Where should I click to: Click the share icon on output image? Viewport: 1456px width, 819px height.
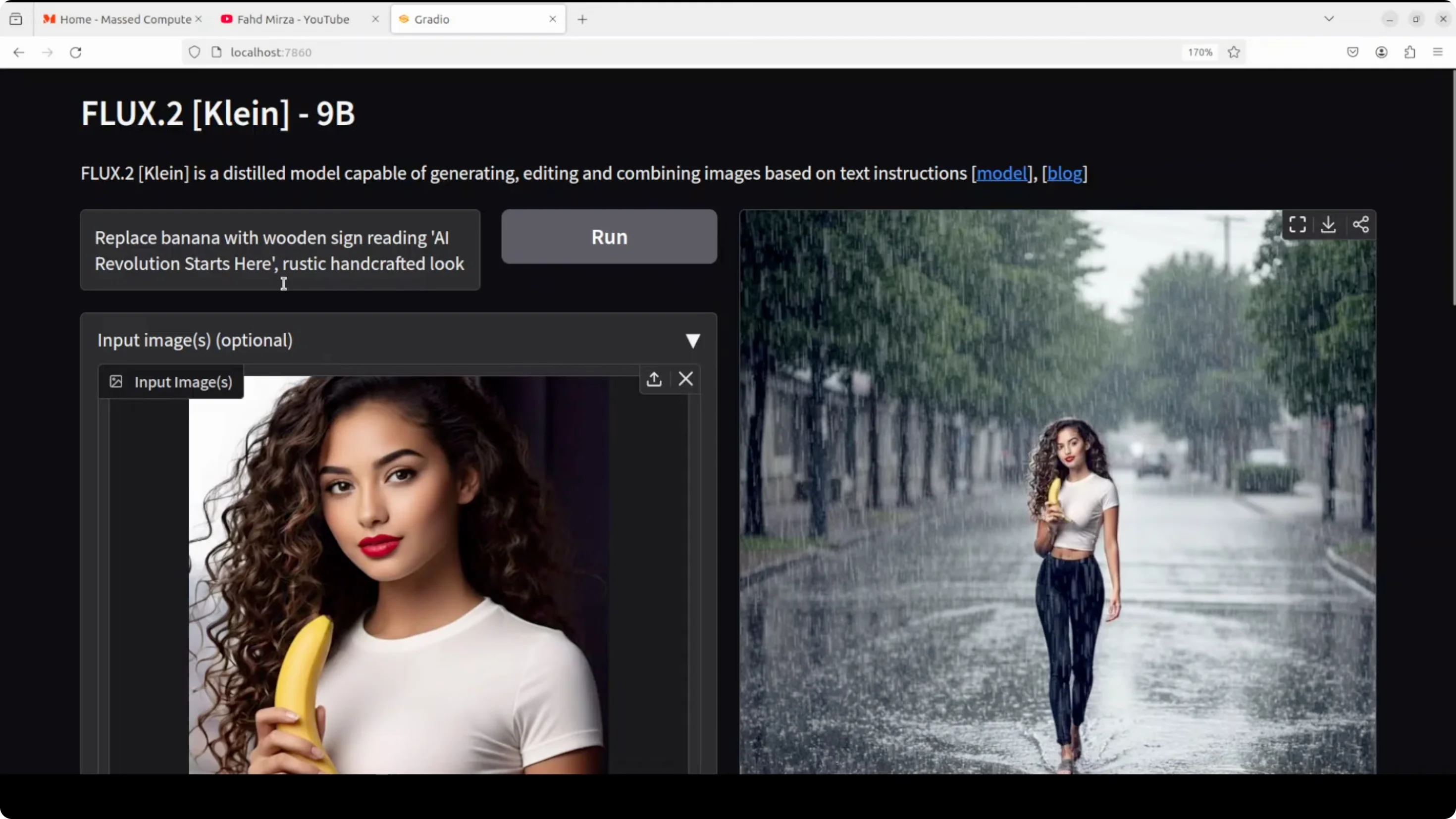(x=1360, y=224)
